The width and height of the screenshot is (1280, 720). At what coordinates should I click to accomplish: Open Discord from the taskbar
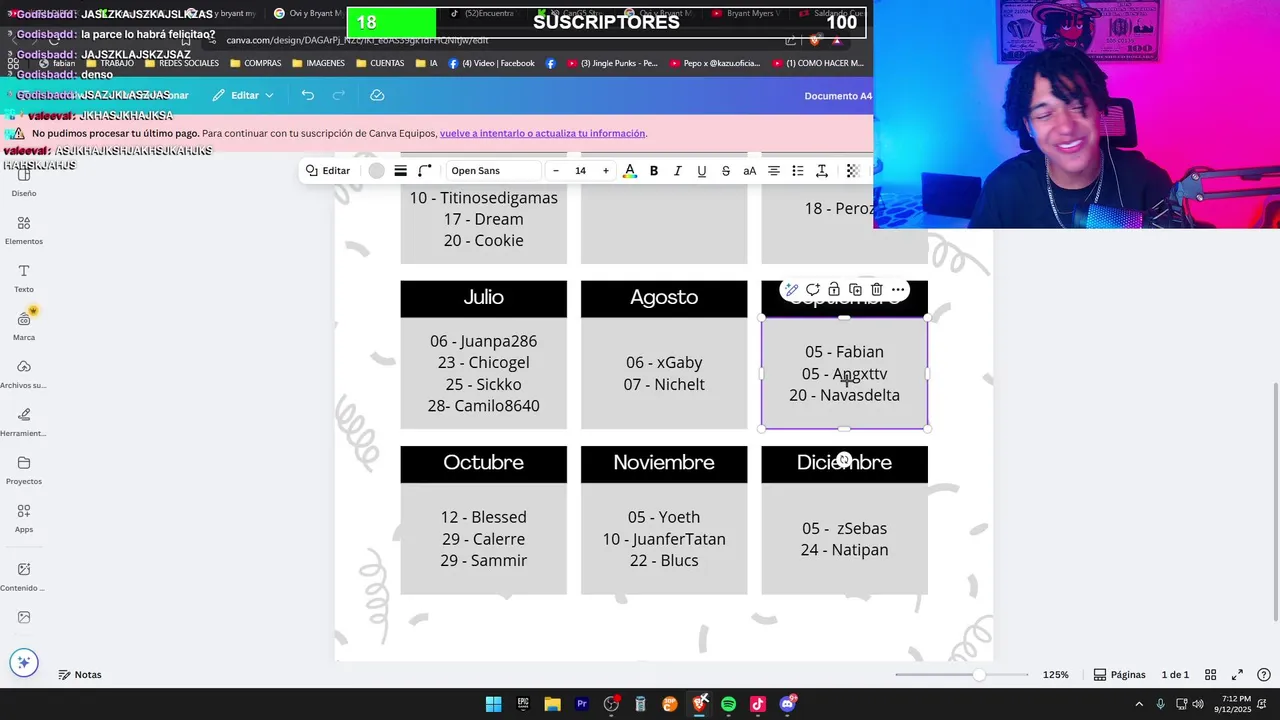tap(787, 704)
